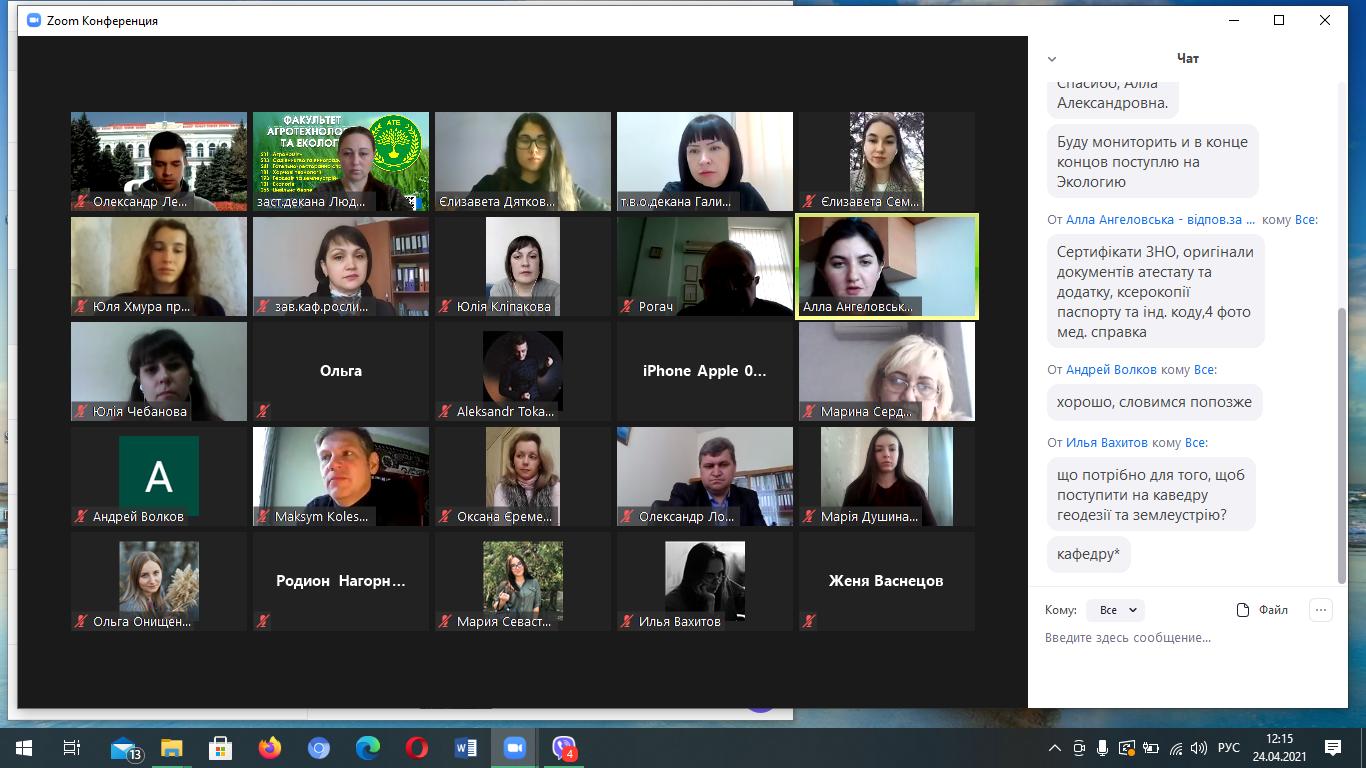Collapse the chat panel using the header chevron
This screenshot has height=768, width=1366.
coord(1051,59)
